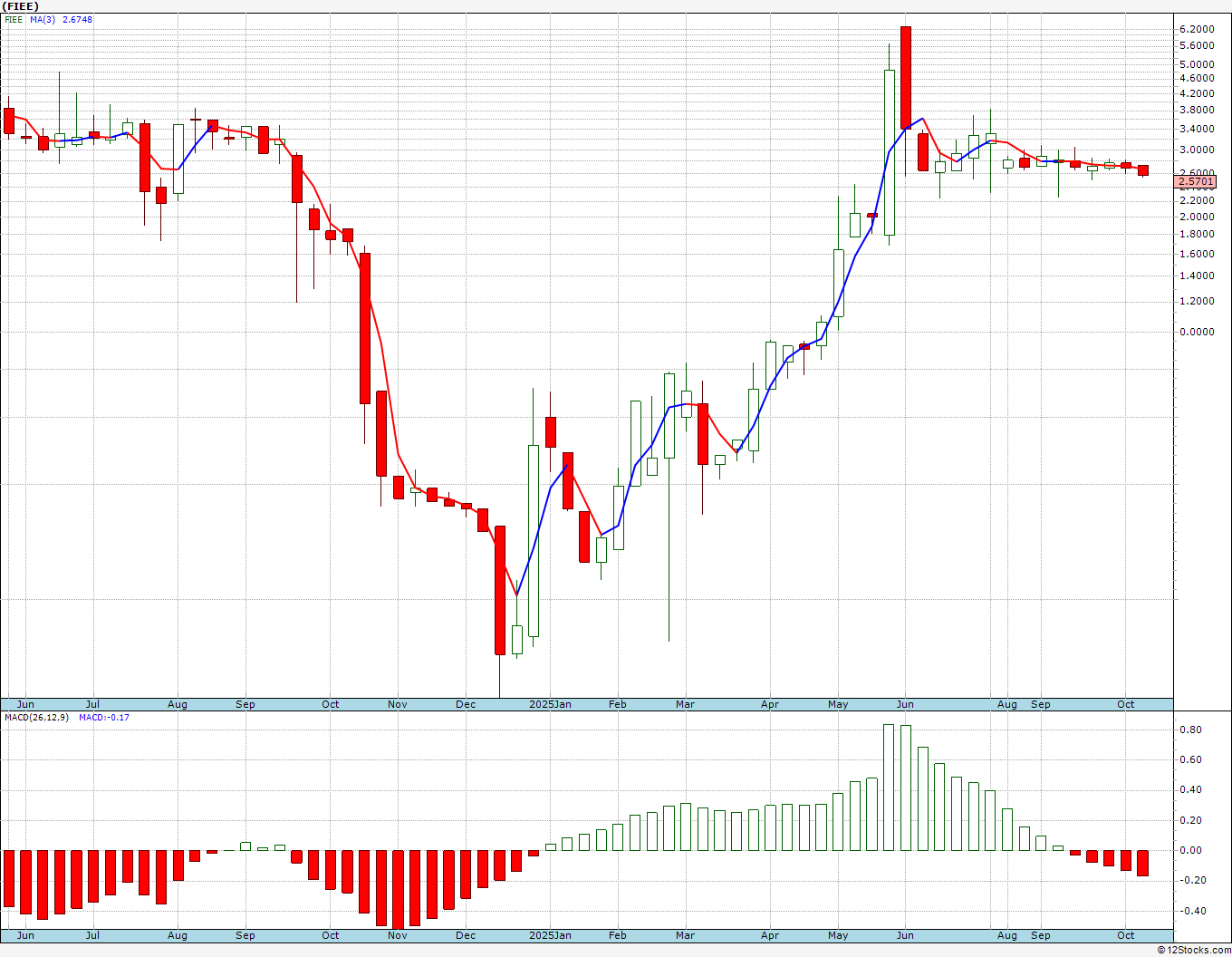Click the 3.0000 price axis label
Viewport: 1232px width, 957px height.
tap(1196, 150)
